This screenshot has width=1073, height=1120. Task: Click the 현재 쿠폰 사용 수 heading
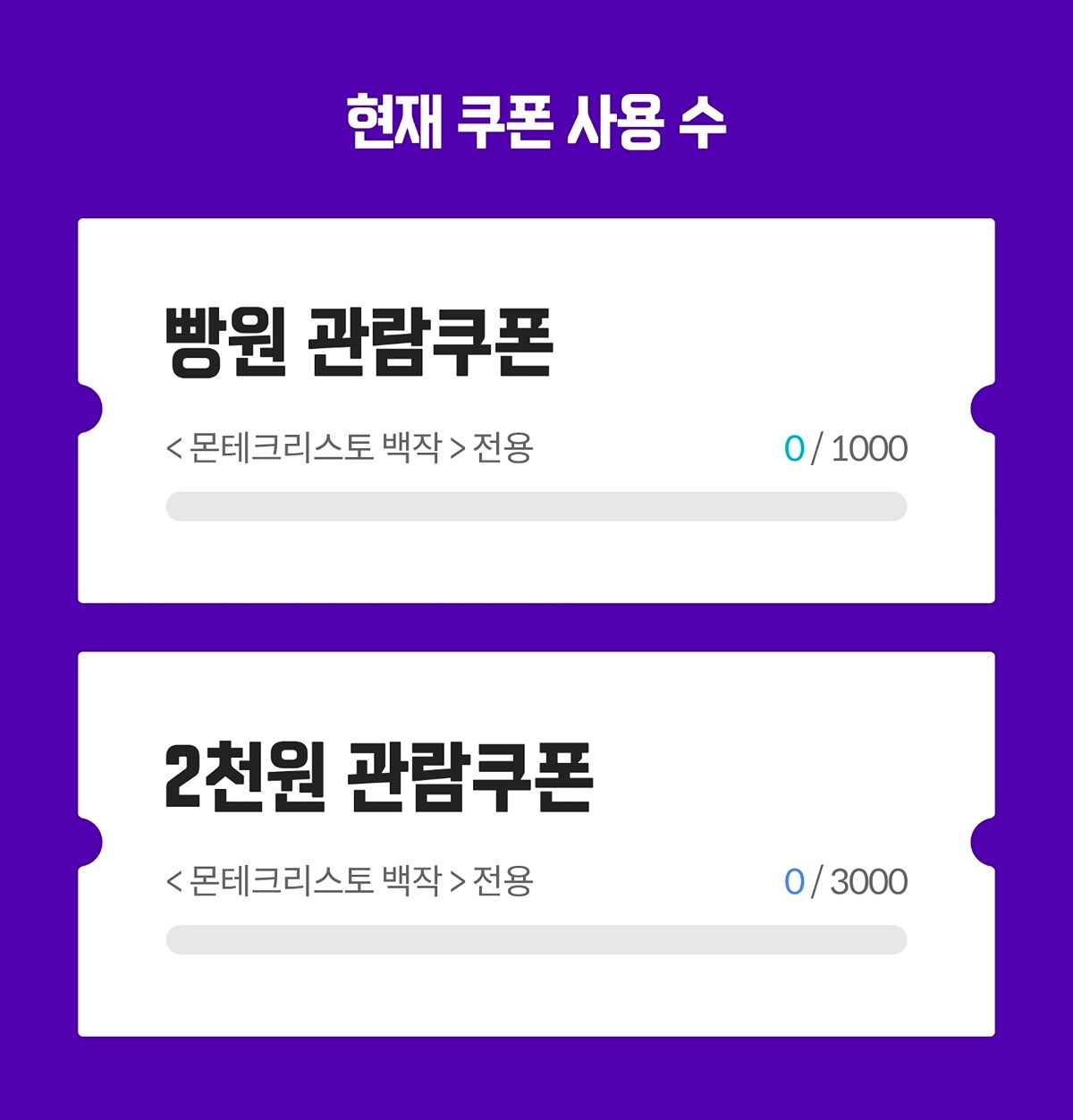tap(536, 121)
